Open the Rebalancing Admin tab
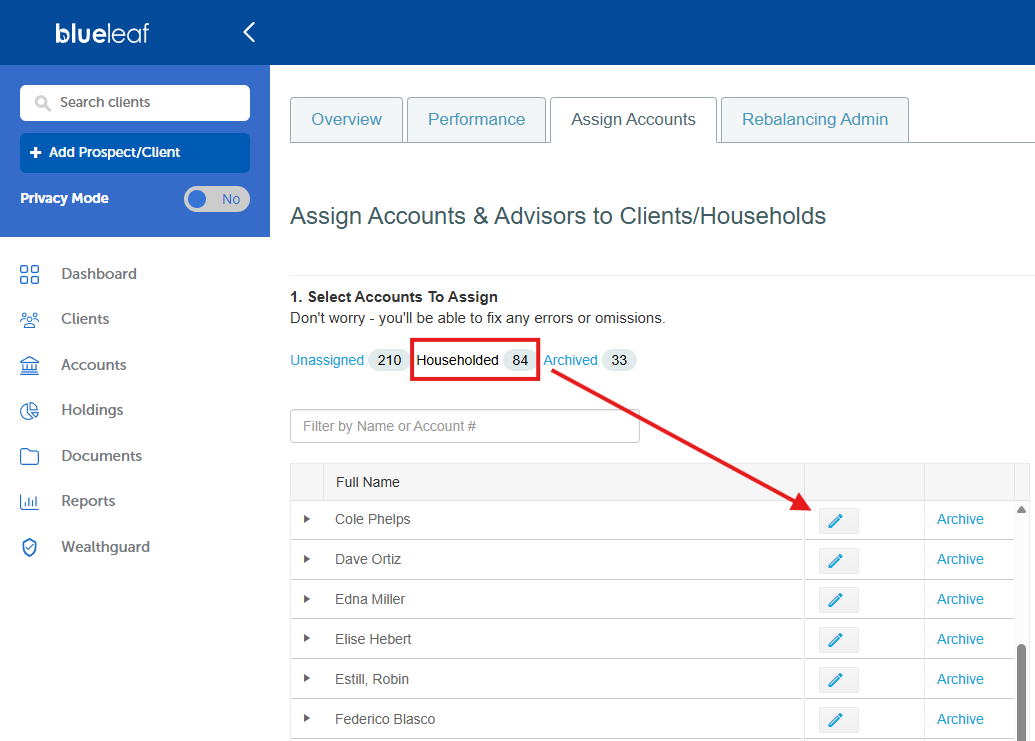Image resolution: width=1035 pixels, height=741 pixels. [x=815, y=119]
